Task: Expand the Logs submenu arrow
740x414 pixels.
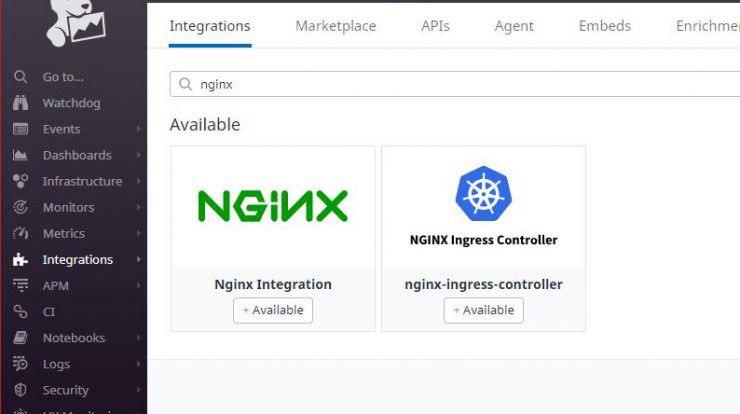Action: [x=138, y=363]
